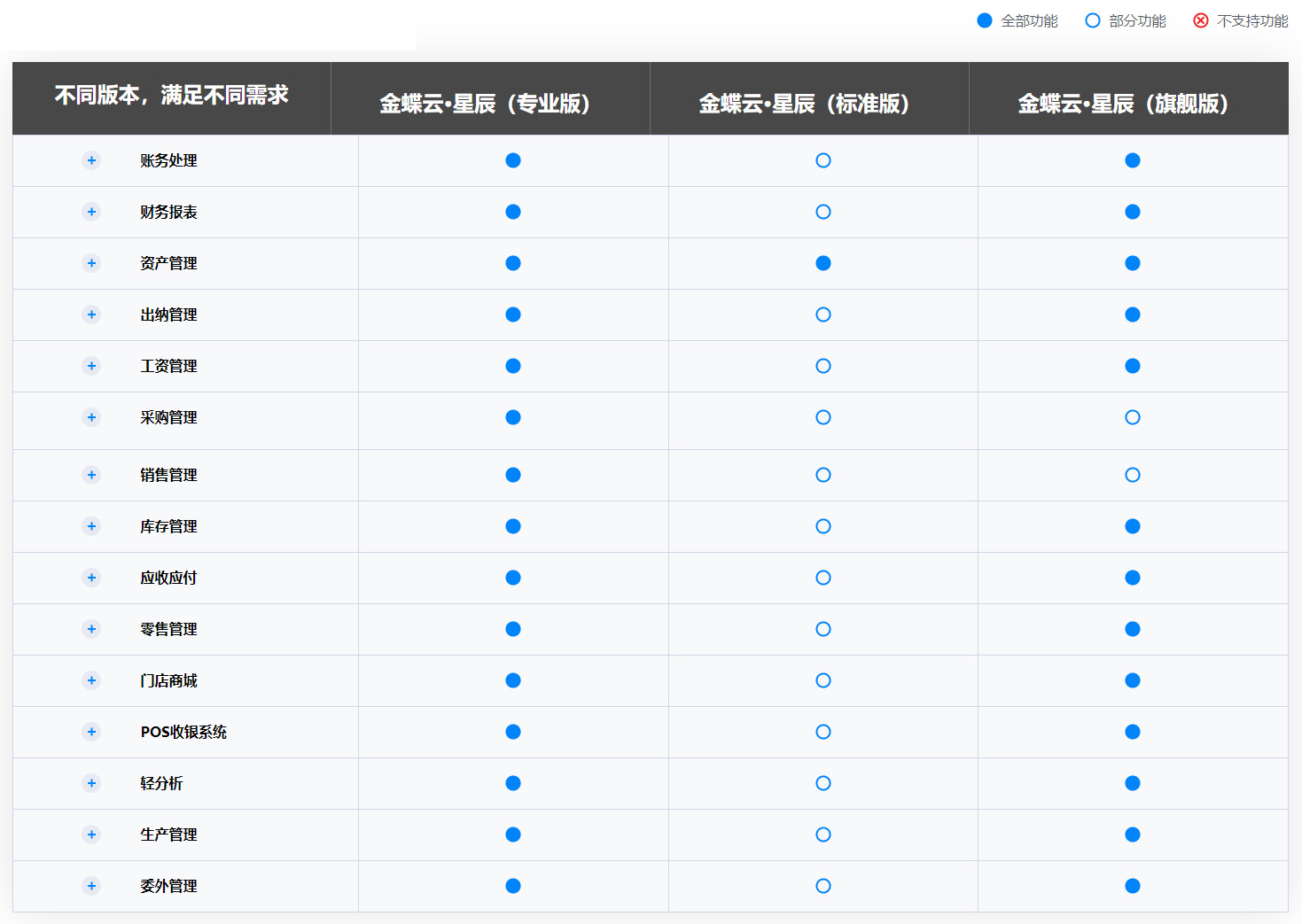Click the 委外管理 label

(x=168, y=886)
